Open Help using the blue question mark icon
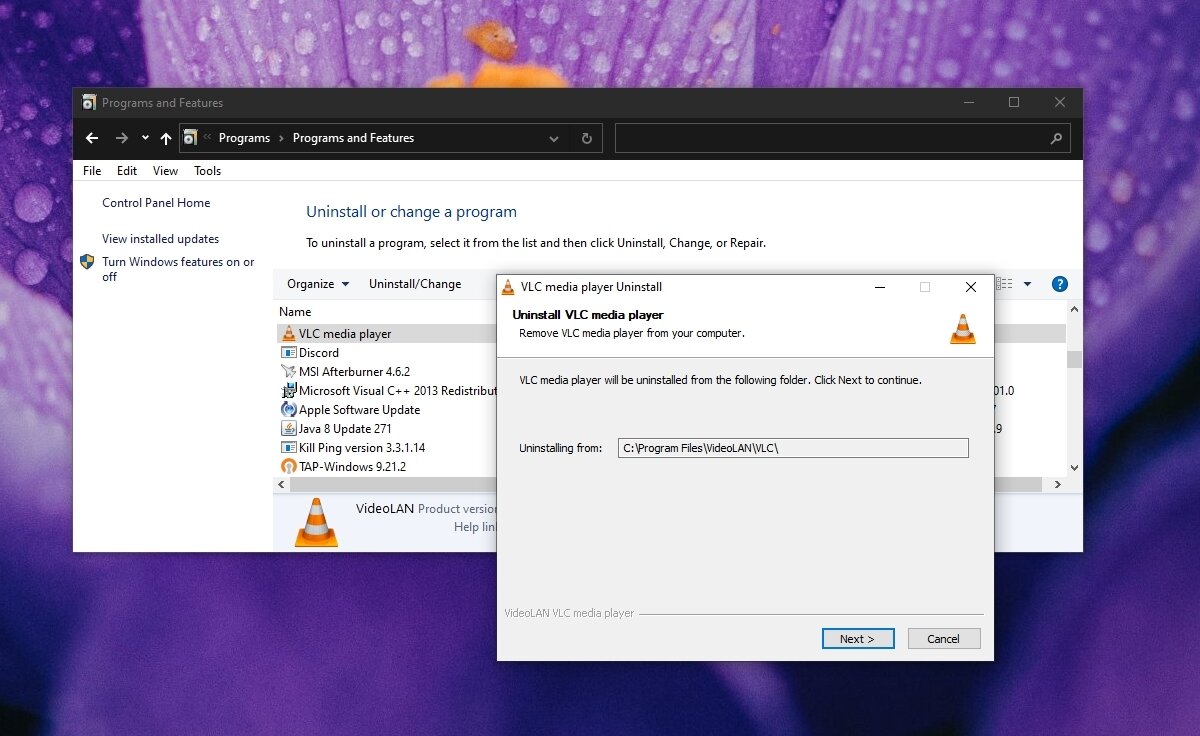Image resolution: width=1200 pixels, height=736 pixels. (1059, 283)
